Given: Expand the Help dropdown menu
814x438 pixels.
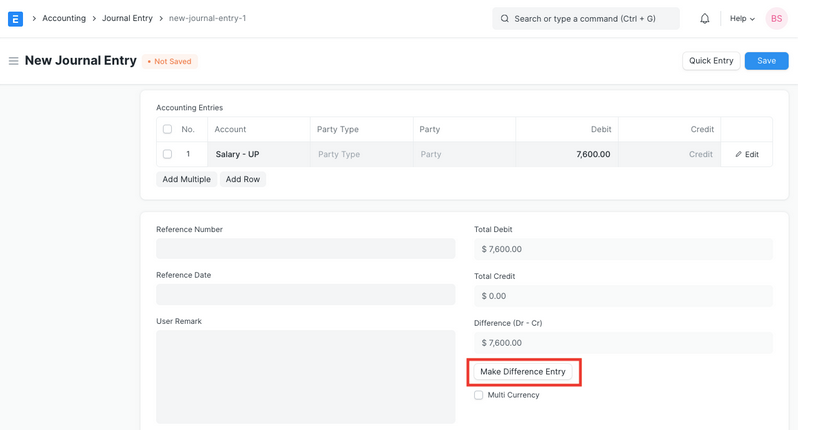Looking at the screenshot, I should (742, 19).
